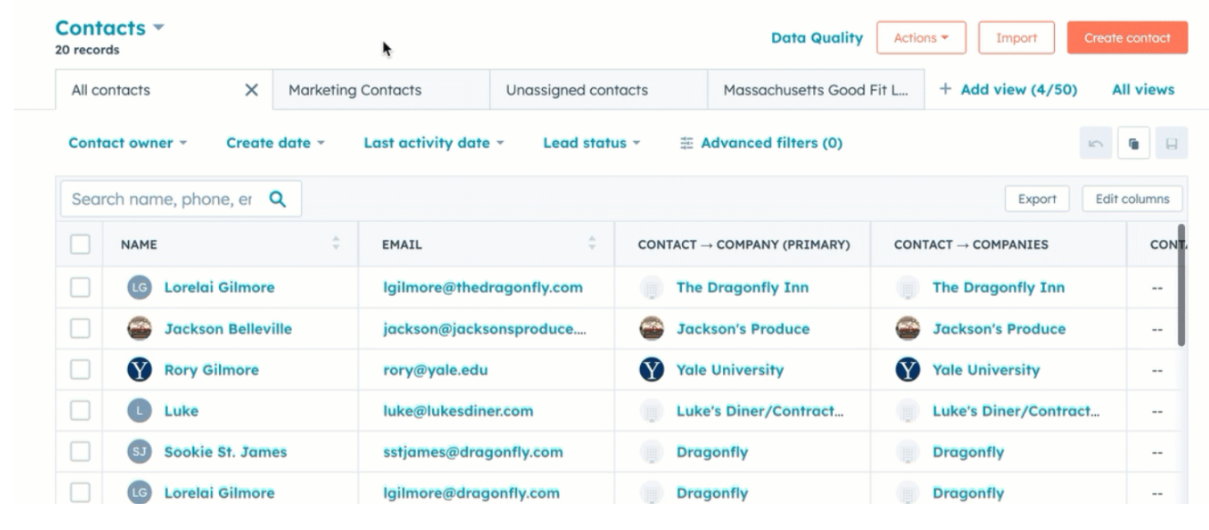Image resolution: width=1209 pixels, height=530 pixels.
Task: Open the Data Quality link
Action: coord(816,38)
